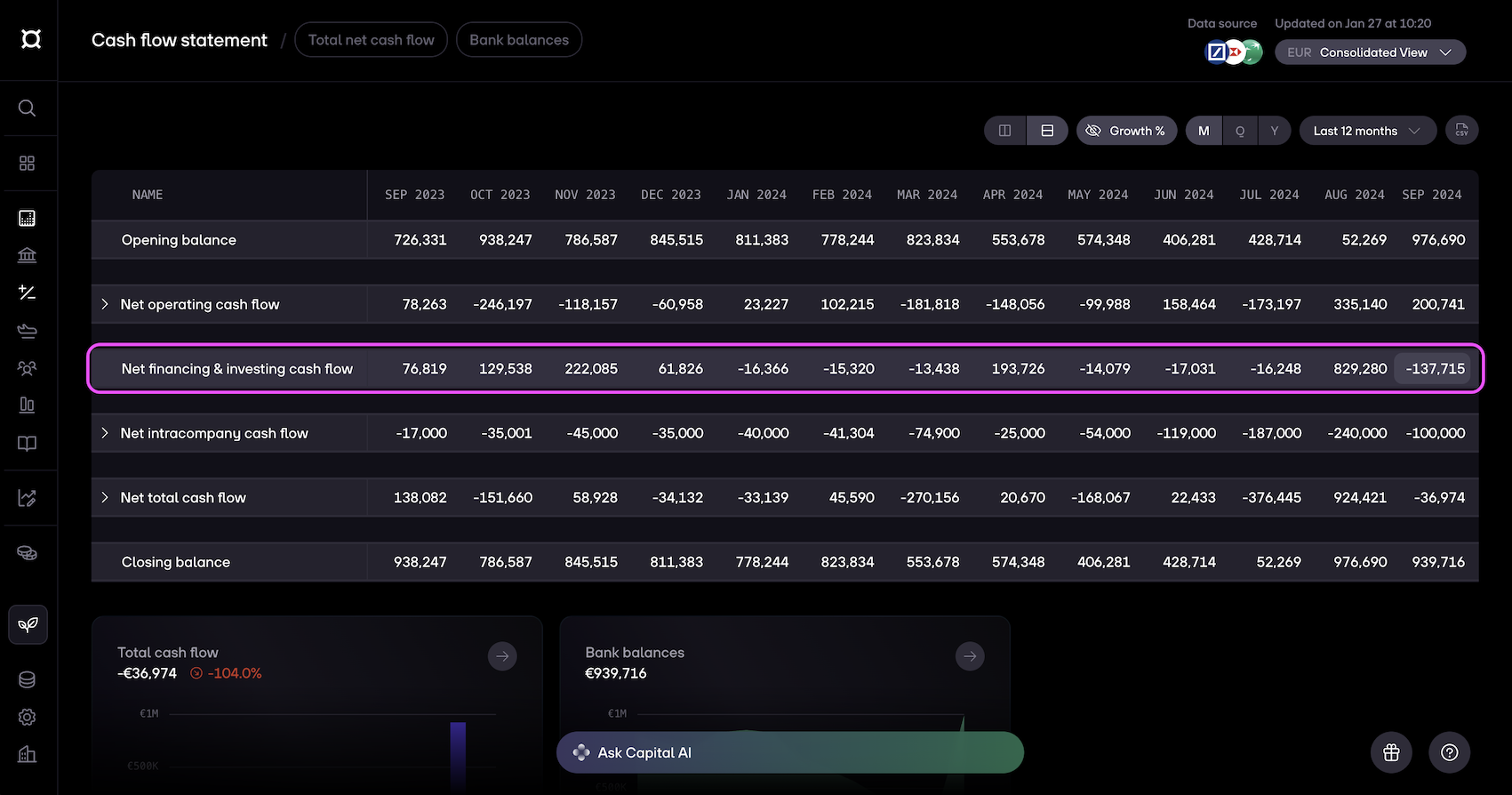Click the highlighted -137,715 cell
1512x795 pixels.
(x=1434, y=369)
